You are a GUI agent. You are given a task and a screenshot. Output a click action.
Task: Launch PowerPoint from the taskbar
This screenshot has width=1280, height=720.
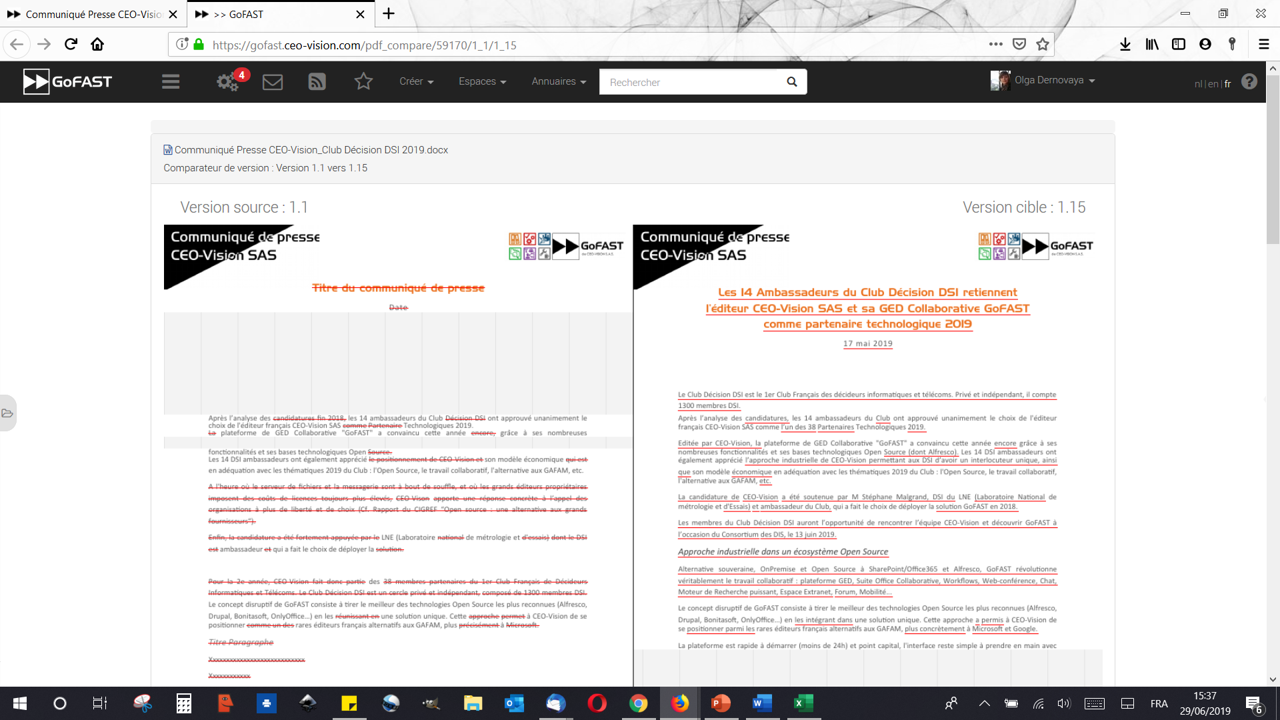(x=719, y=703)
